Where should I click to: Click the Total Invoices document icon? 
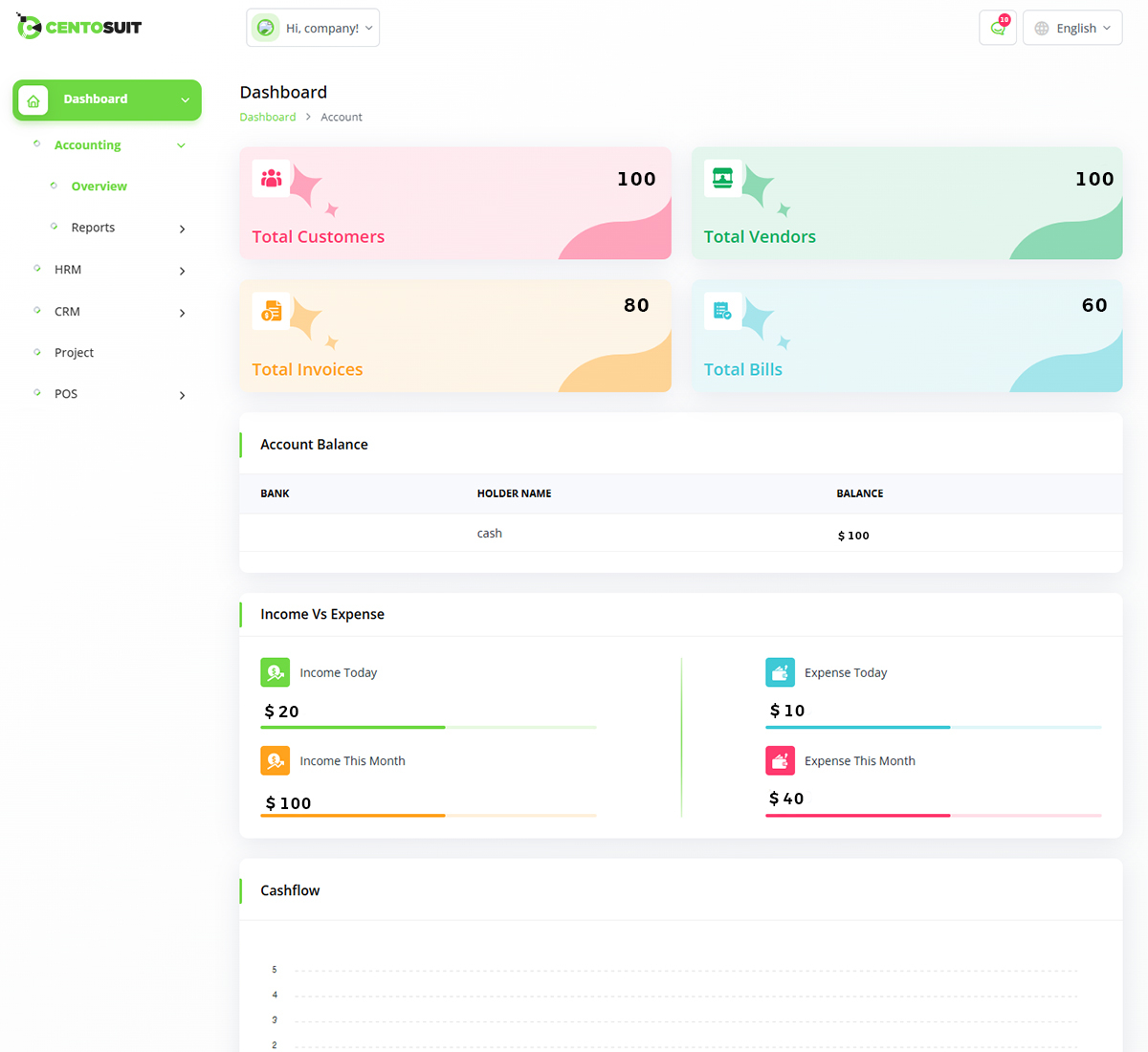(272, 311)
